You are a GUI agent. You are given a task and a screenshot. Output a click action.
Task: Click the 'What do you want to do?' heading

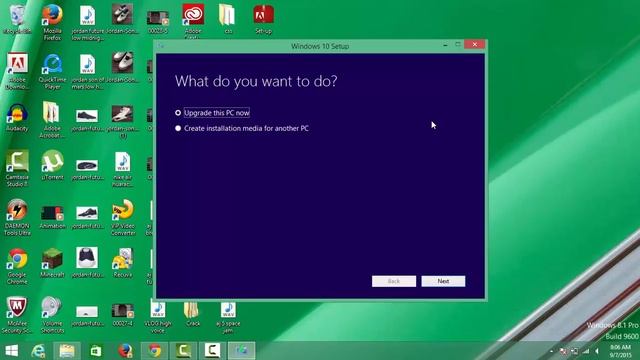pos(256,81)
